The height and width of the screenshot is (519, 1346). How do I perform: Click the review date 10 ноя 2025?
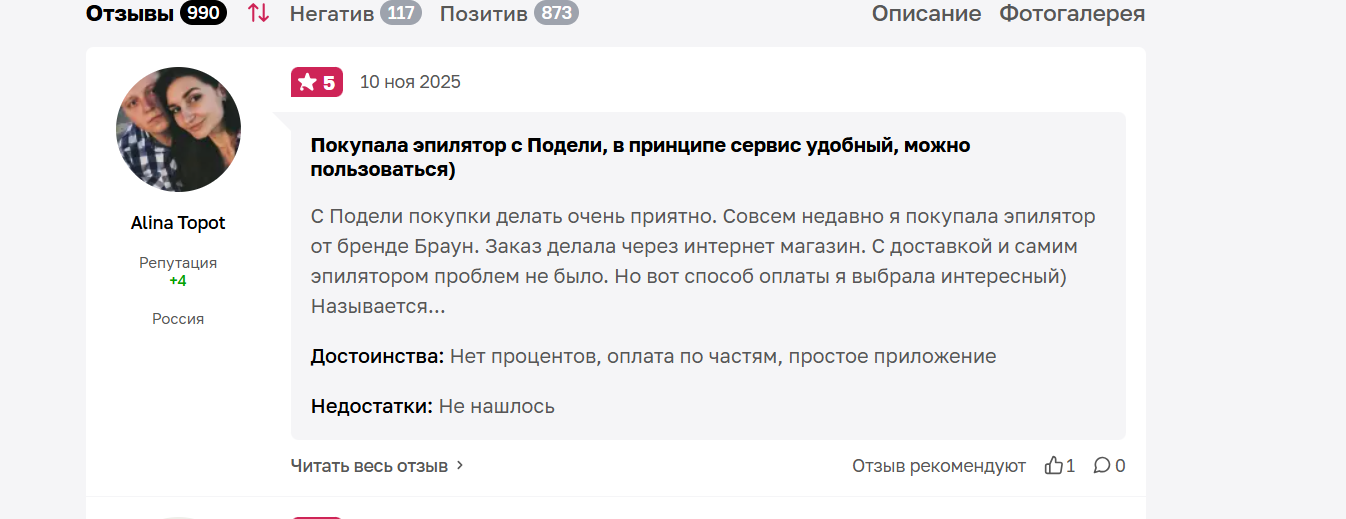tap(410, 82)
